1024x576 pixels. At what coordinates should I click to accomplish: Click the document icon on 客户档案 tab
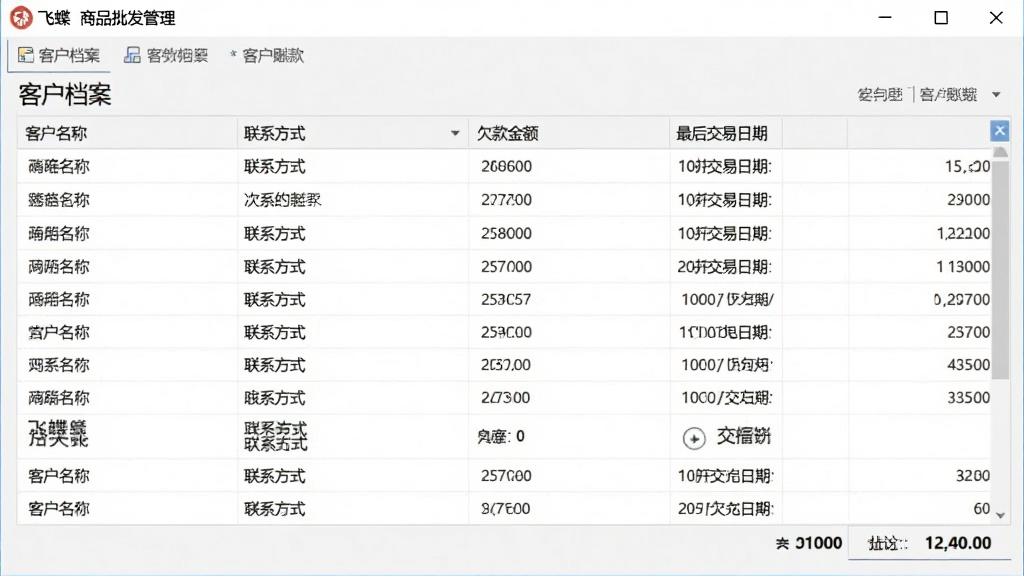pos(25,55)
